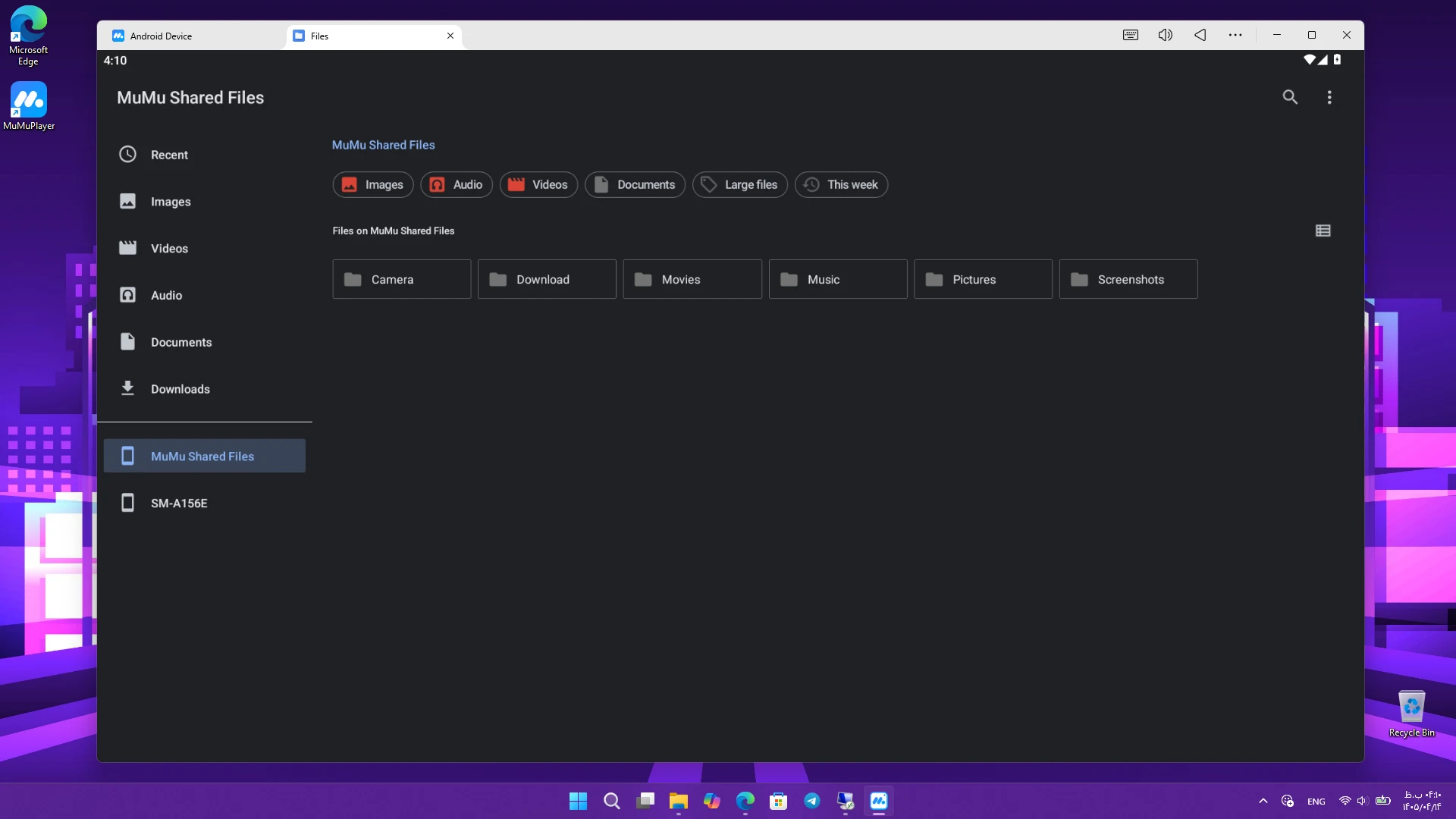
Task: Select MuMuPlayer desktop shortcut
Action: [x=29, y=106]
